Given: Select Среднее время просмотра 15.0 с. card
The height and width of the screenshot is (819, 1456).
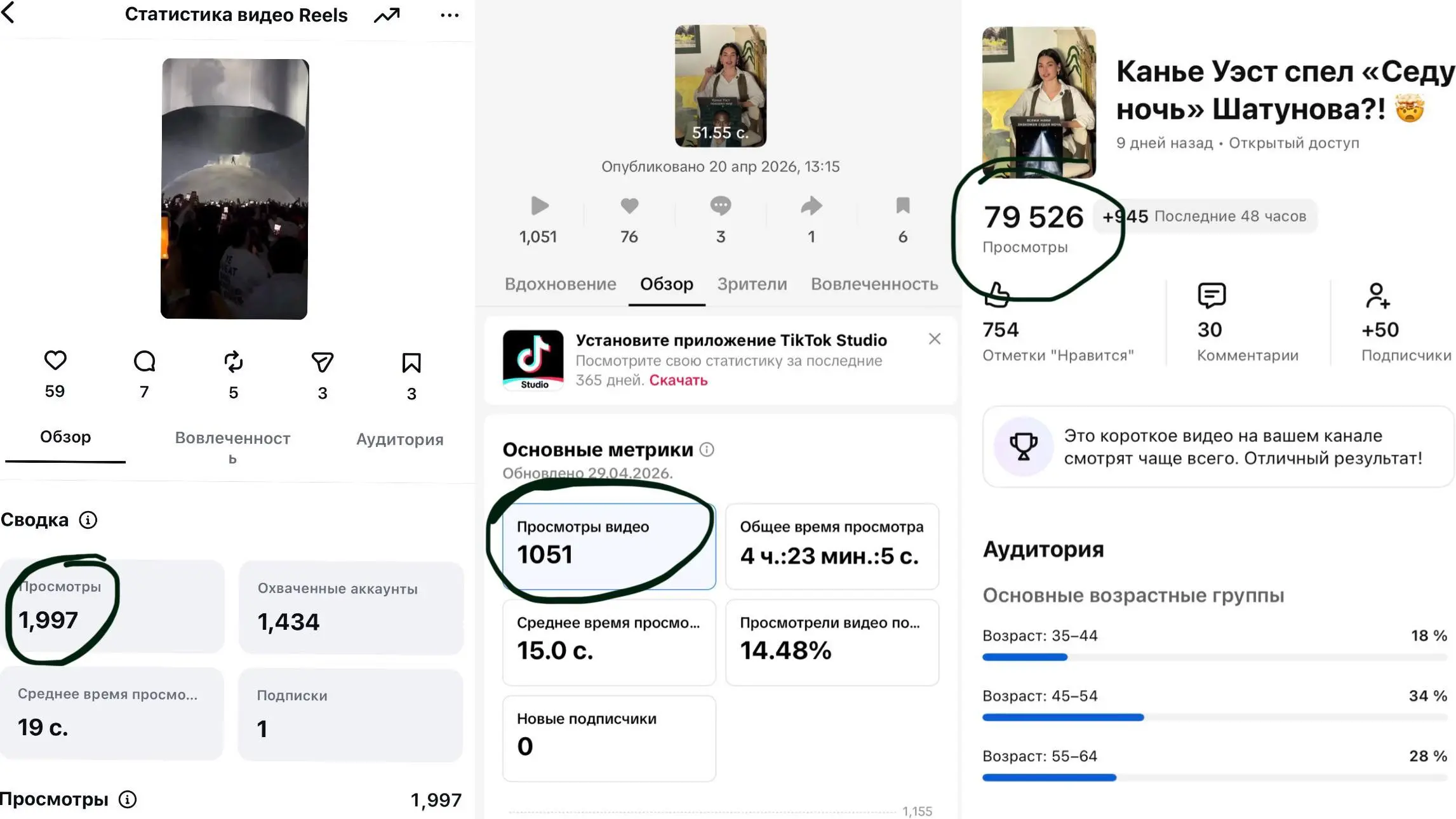Looking at the screenshot, I should (x=609, y=643).
